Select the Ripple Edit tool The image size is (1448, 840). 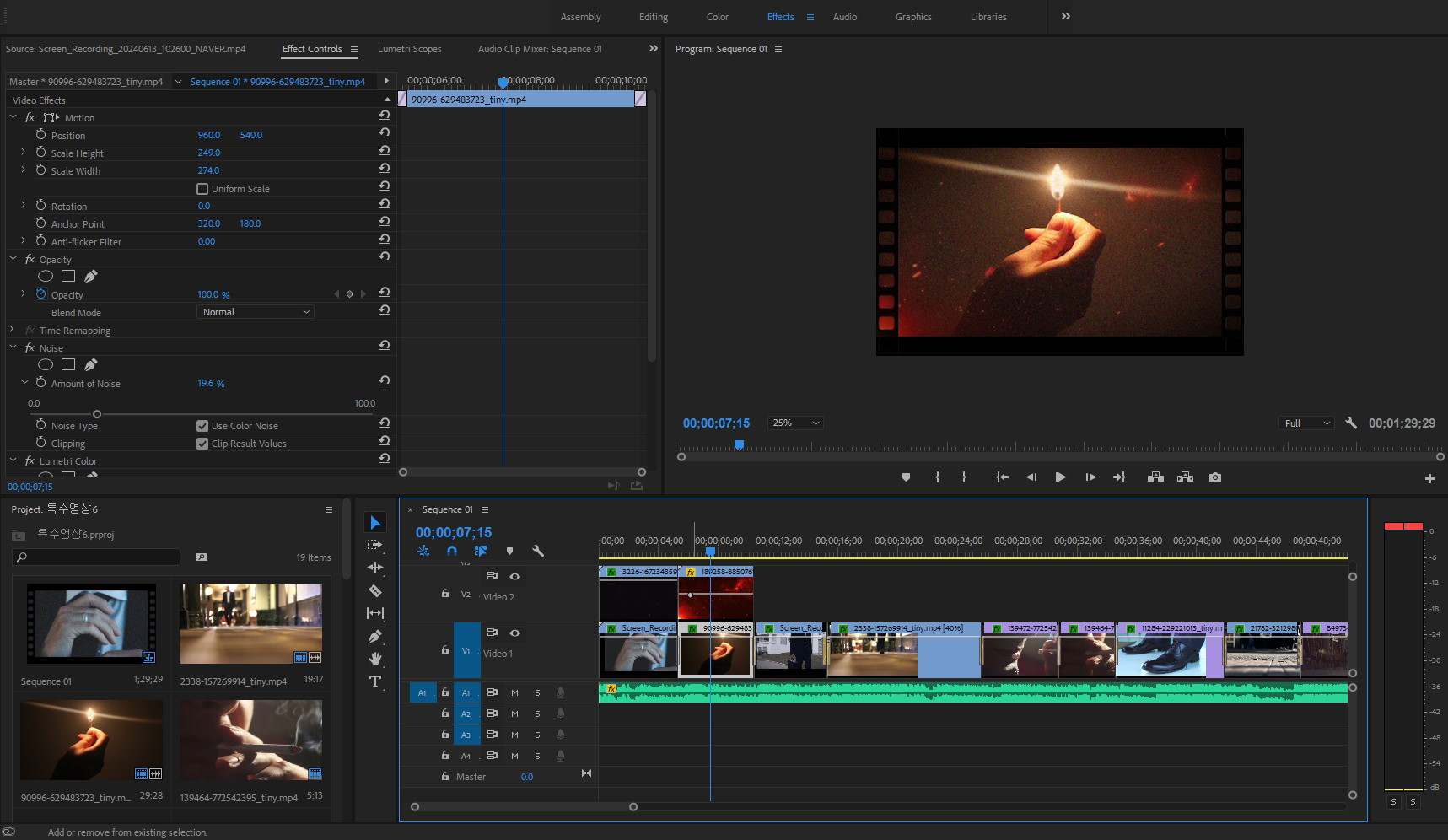tap(375, 568)
